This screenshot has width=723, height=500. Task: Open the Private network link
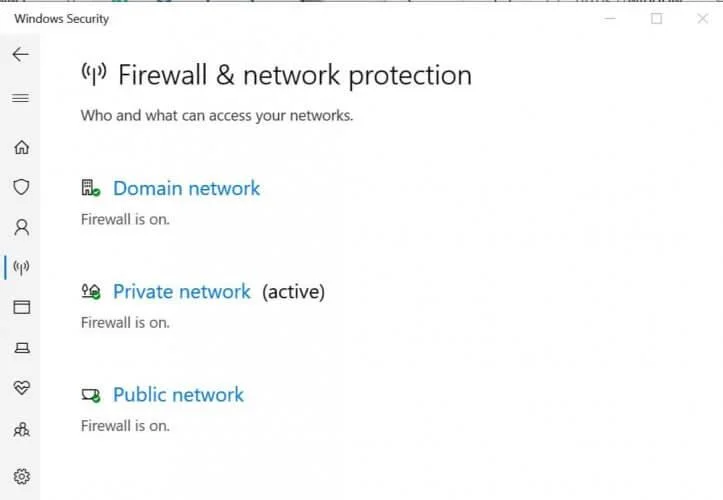pyautogui.click(x=182, y=292)
